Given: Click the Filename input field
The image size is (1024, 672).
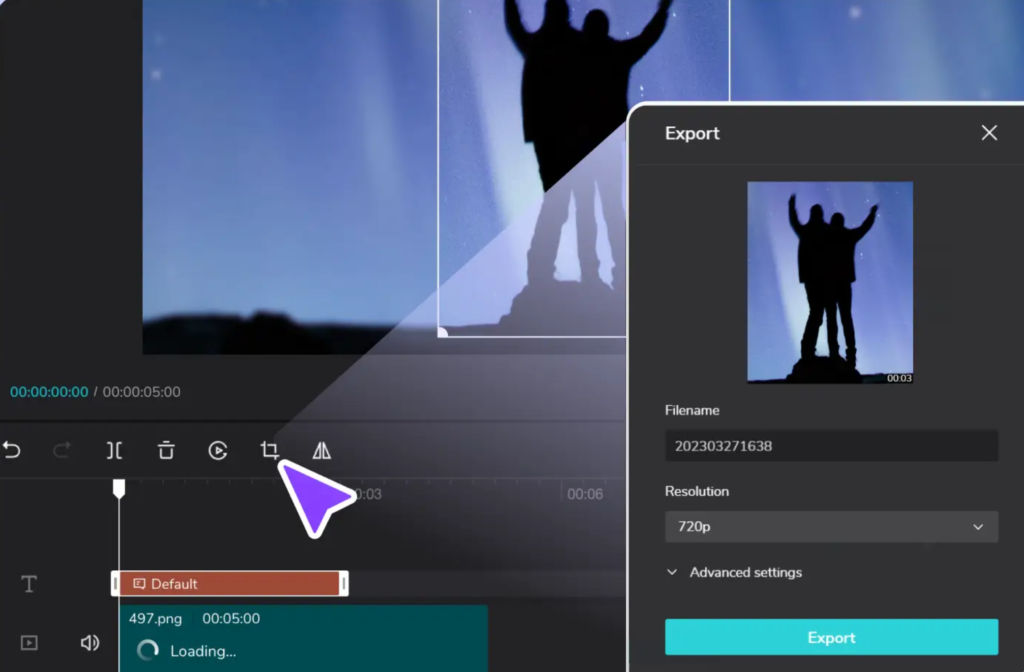Looking at the screenshot, I should 831,446.
